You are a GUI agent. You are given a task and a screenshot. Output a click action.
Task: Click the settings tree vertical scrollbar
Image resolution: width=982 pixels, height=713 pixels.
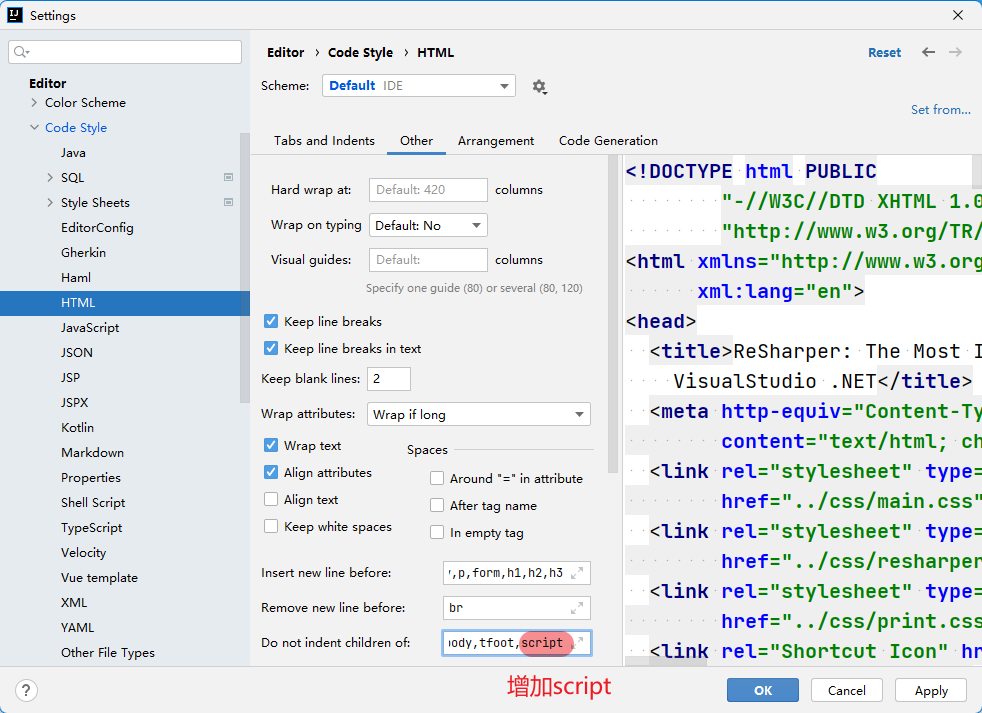click(x=245, y=268)
